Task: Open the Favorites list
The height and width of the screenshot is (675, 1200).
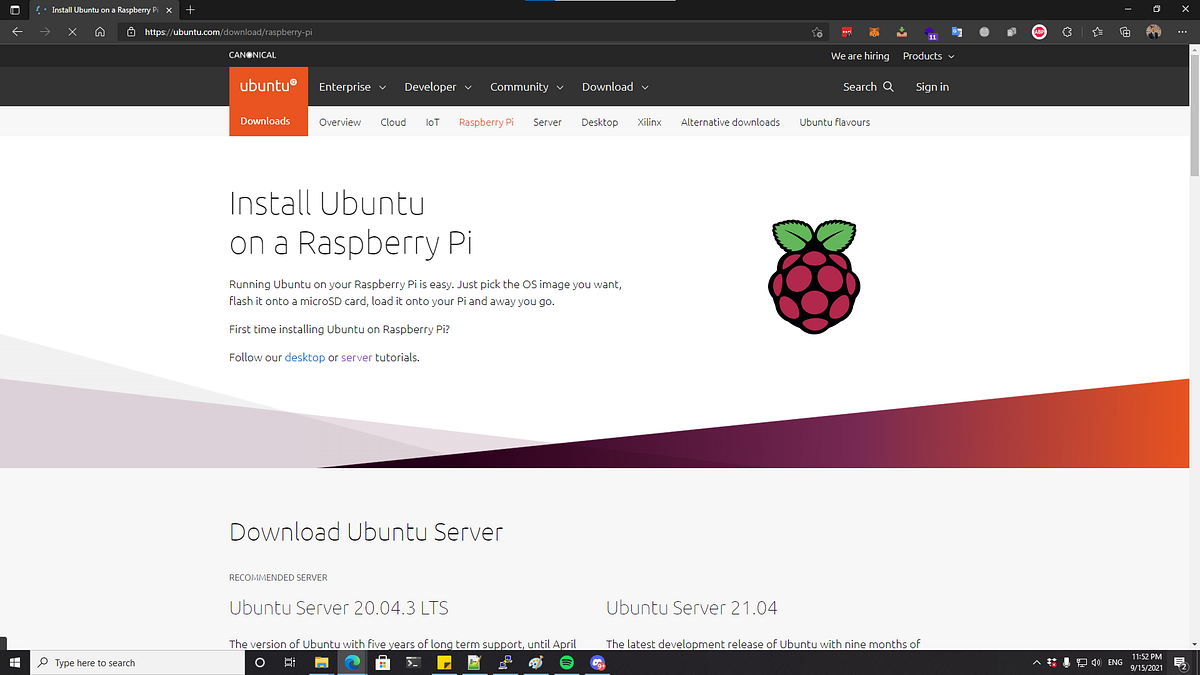Action: click(1097, 31)
